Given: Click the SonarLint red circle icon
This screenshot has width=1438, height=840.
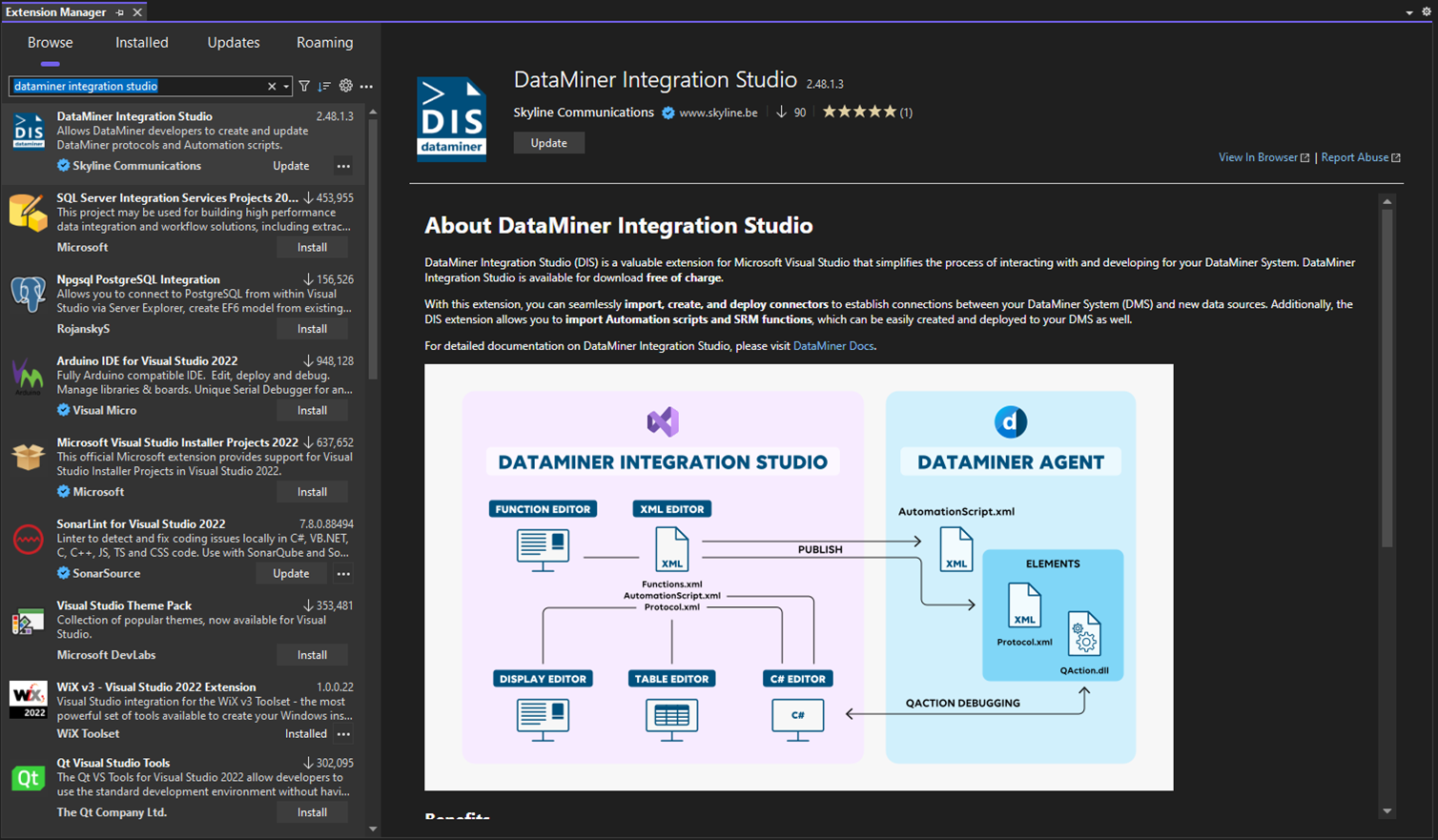Looking at the screenshot, I should [29, 540].
